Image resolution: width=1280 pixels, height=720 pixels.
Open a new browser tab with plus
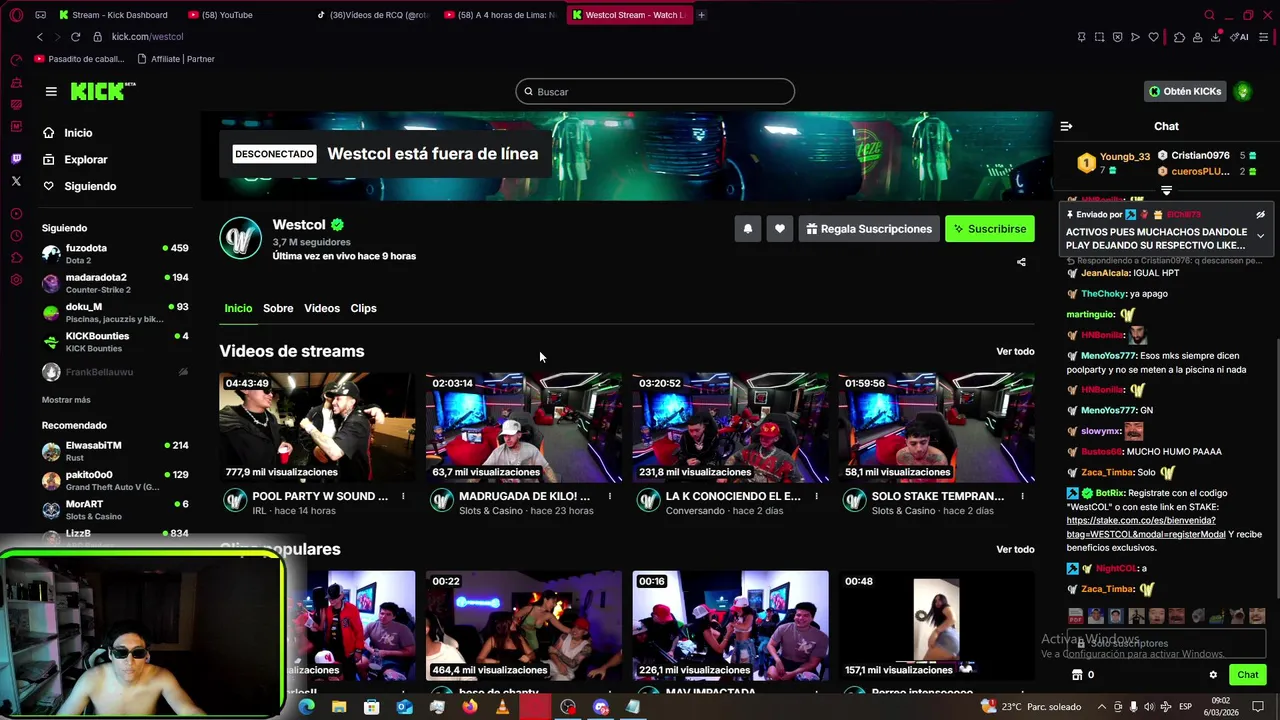701,15
